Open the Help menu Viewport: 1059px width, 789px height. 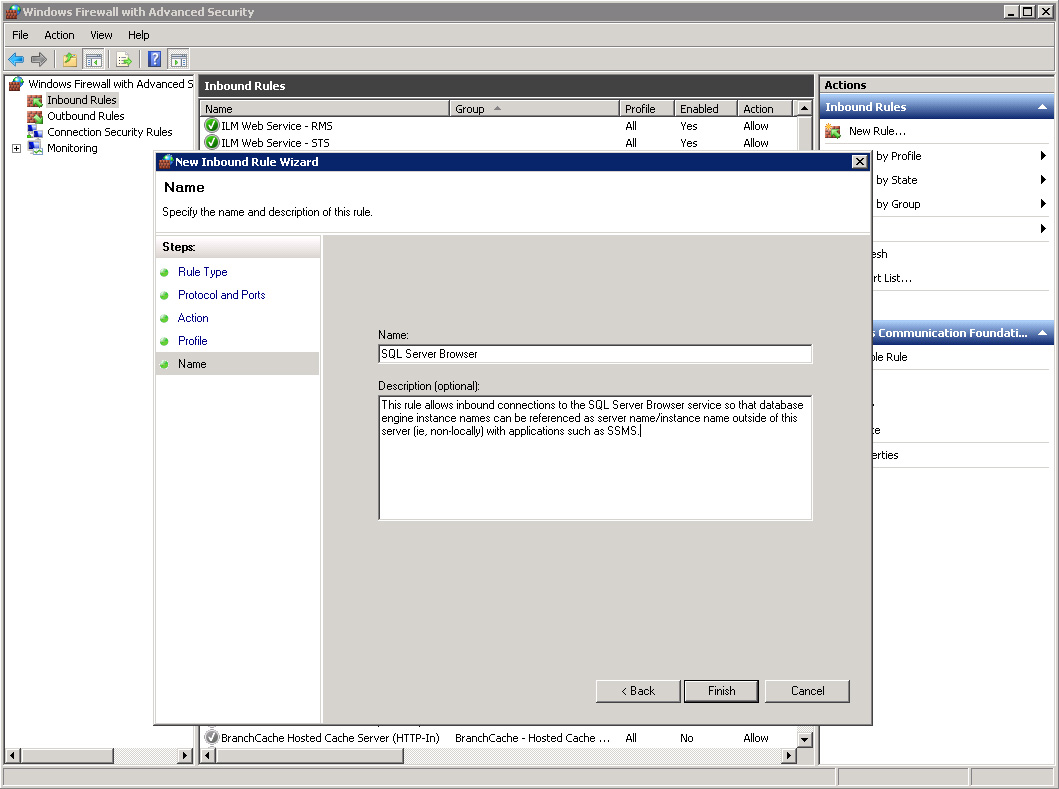tap(138, 35)
